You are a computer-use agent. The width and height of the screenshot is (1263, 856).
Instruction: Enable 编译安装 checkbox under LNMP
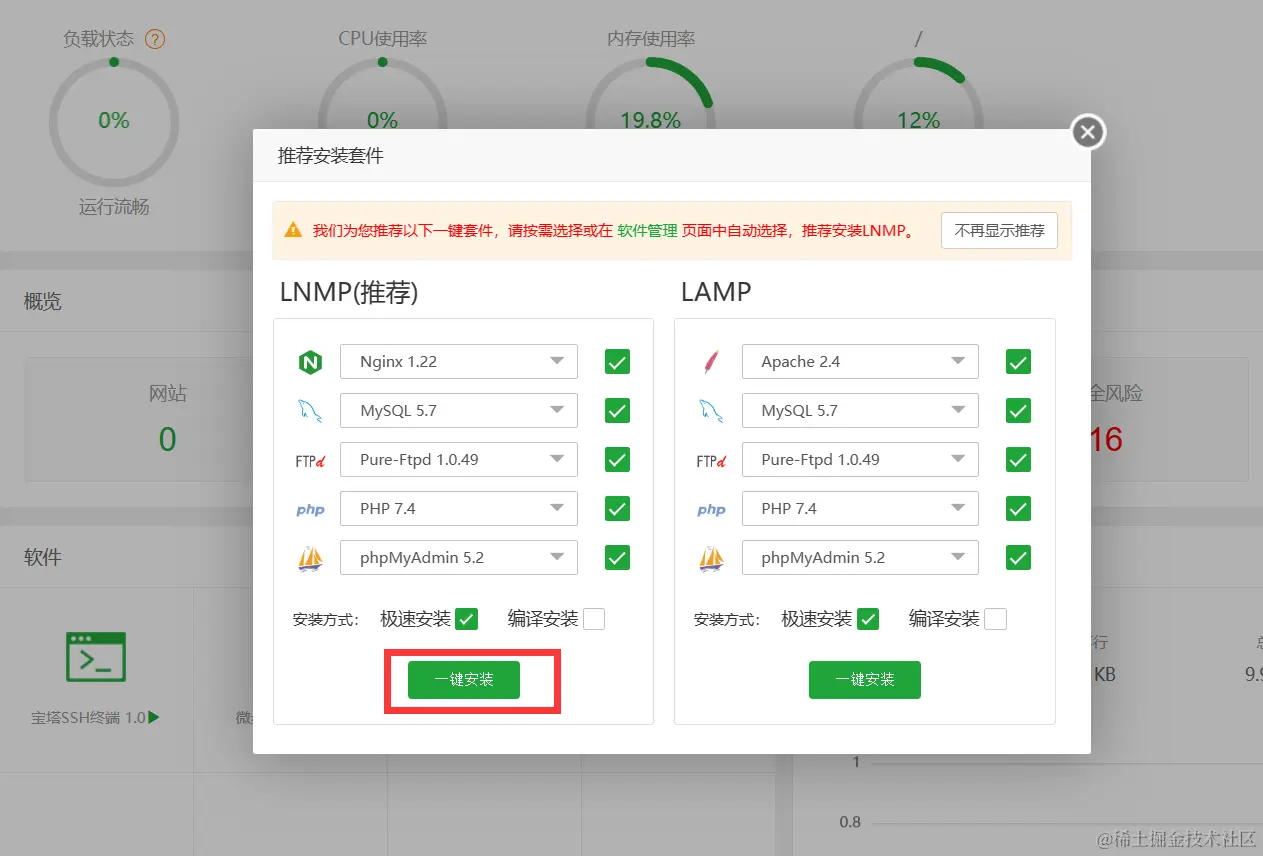tap(594, 619)
